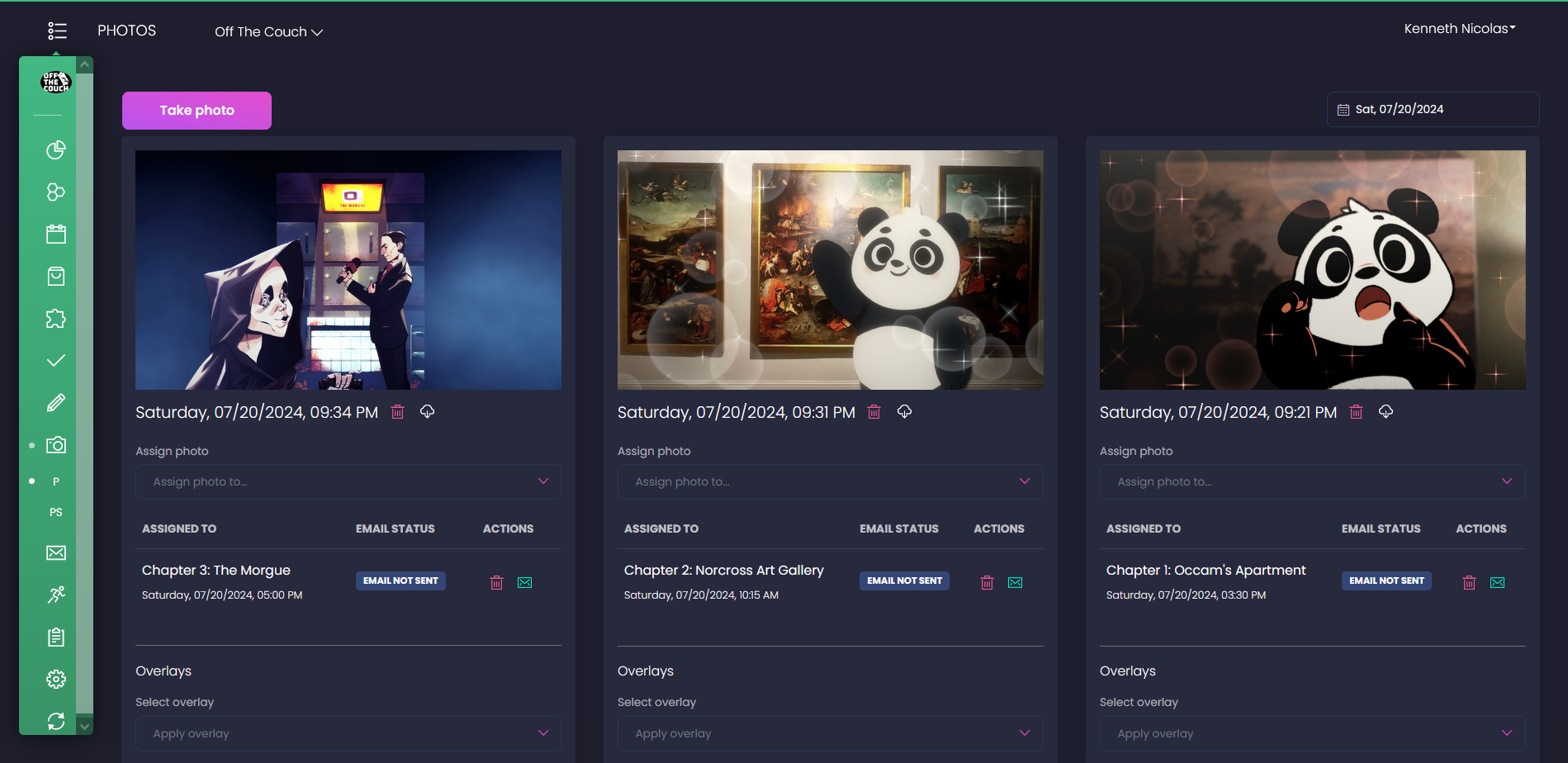This screenshot has width=1568, height=763.
Task: Open the 09:31 PM panda gallery photo
Action: click(831, 270)
